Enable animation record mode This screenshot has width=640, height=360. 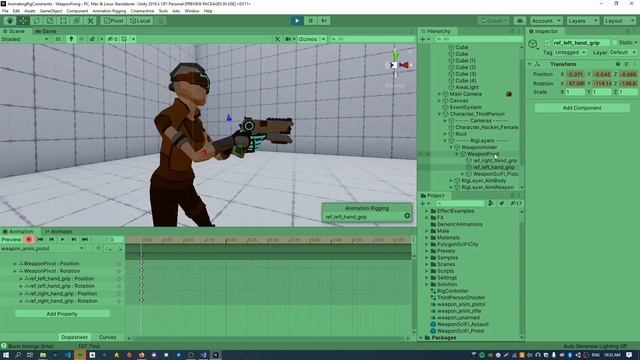(29, 240)
